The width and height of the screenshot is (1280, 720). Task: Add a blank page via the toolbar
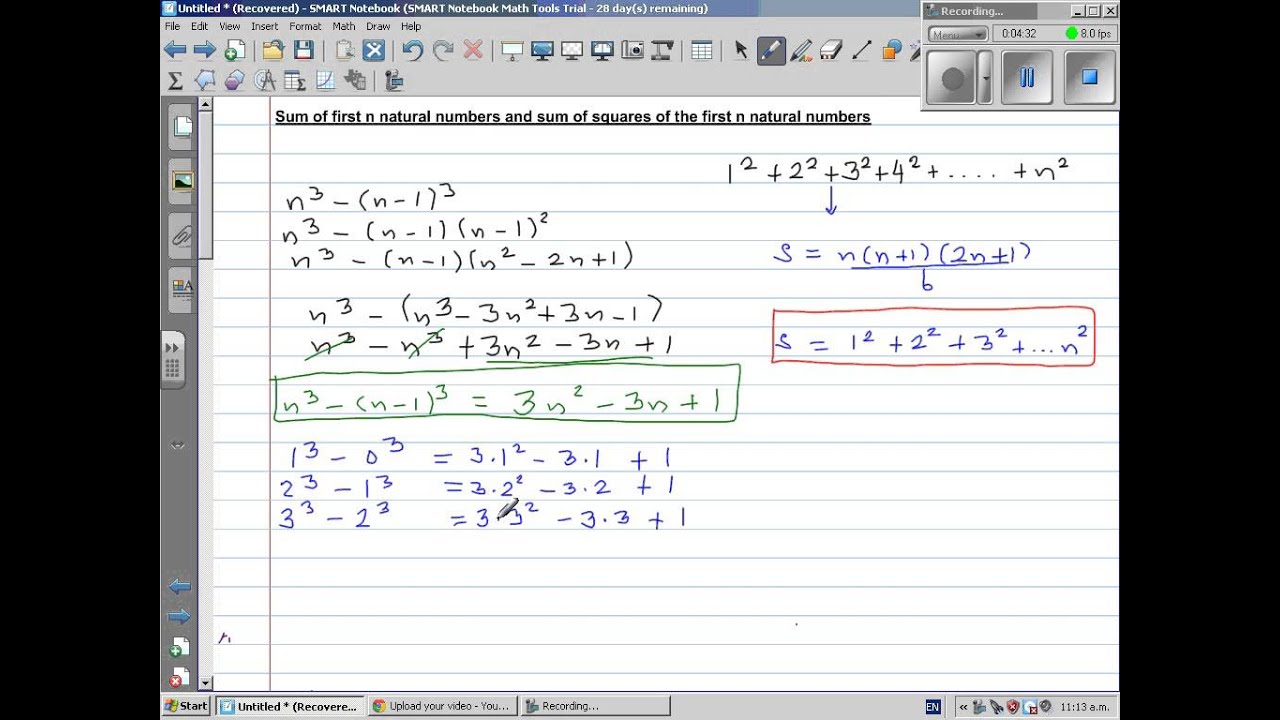coord(234,50)
